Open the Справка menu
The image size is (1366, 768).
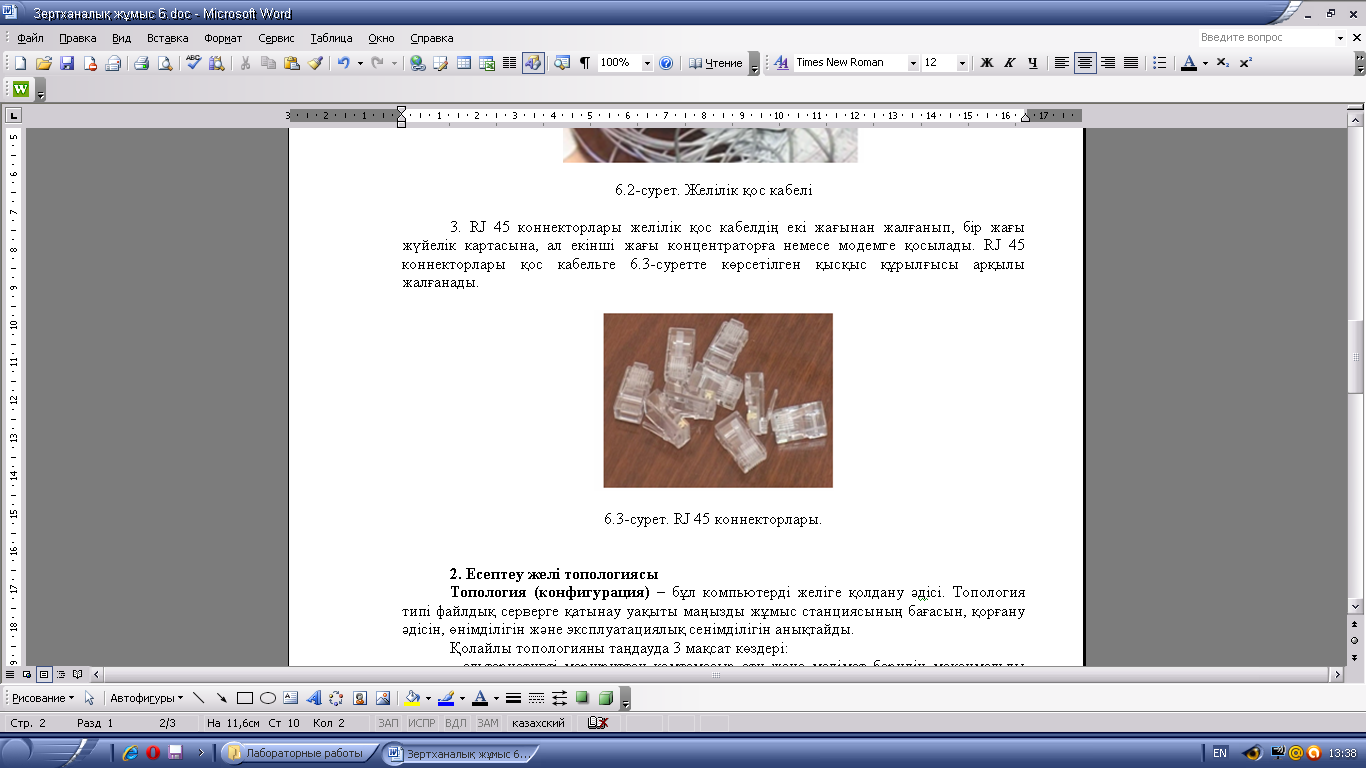pos(432,38)
